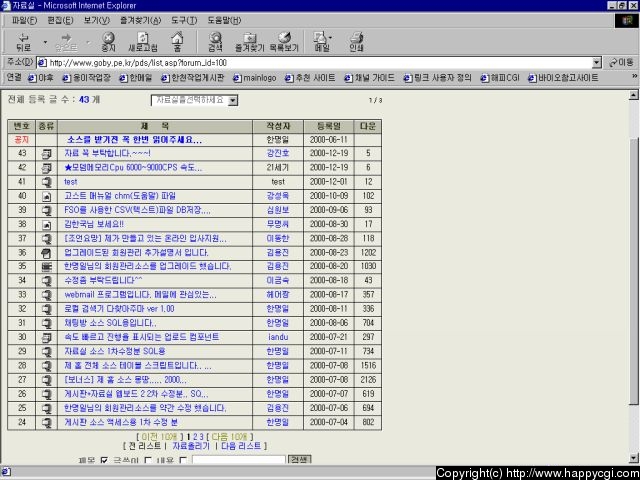Open the 한메일 links bar shortcut
The width and height of the screenshot is (640, 480).
point(136,78)
